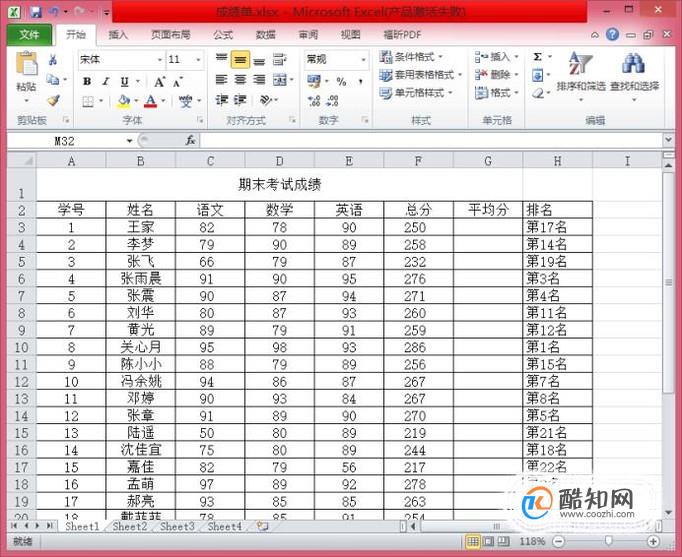This screenshot has width=682, height=557.
Task: Increase font size with large A
Action: pyautogui.click(x=159, y=82)
